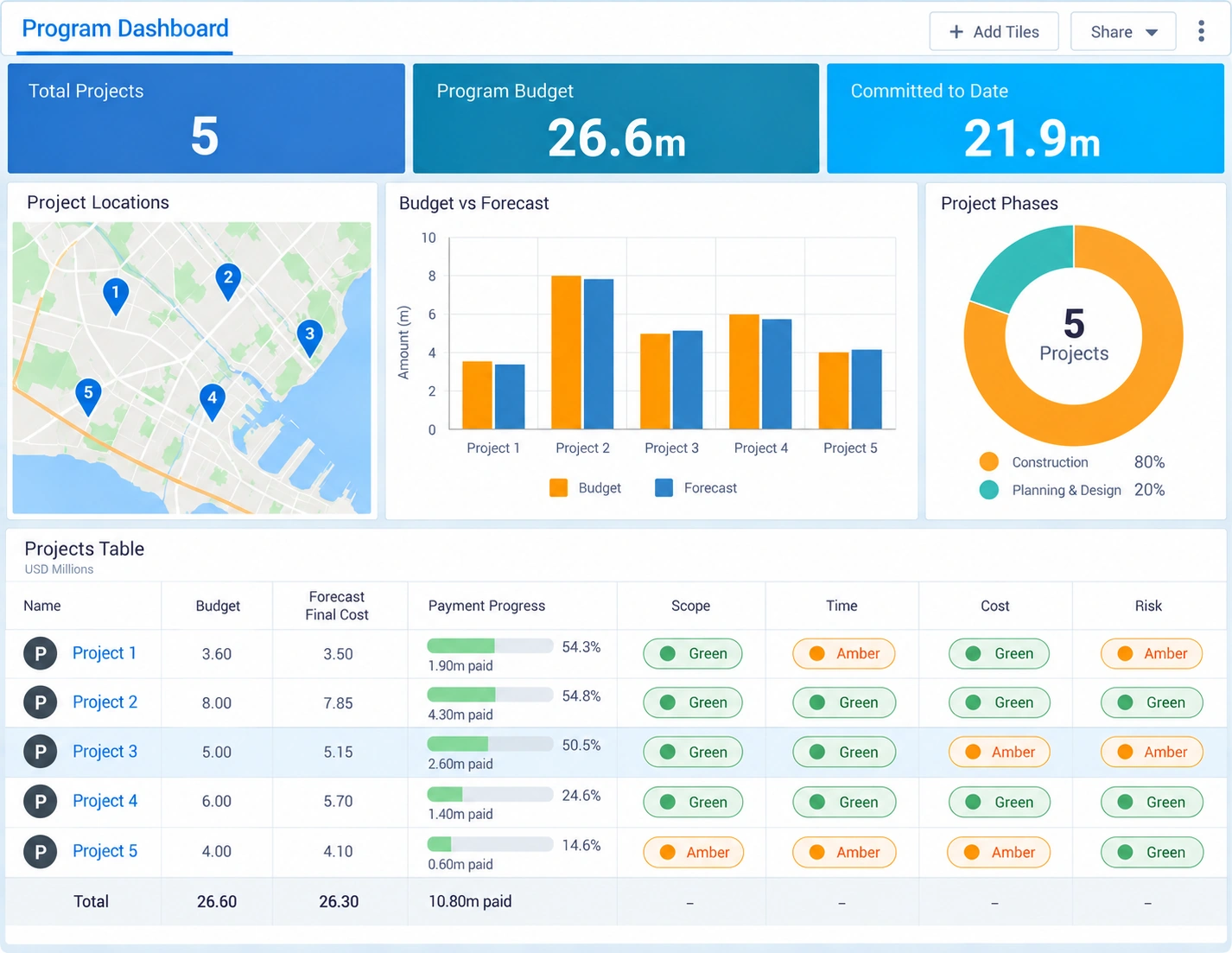The image size is (1232, 953).
Task: Select map pin number 4
Action: click(x=213, y=401)
